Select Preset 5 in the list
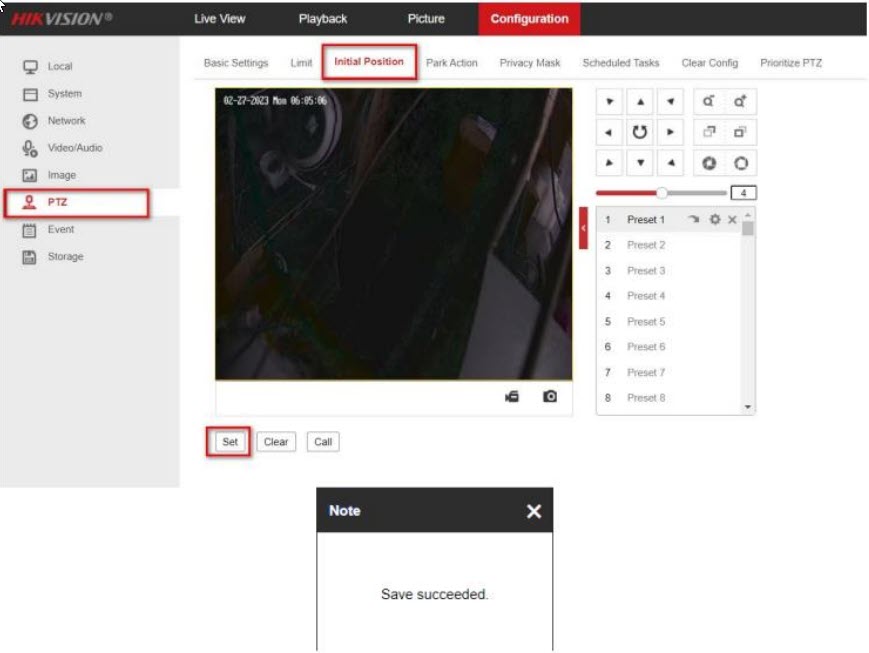The height and width of the screenshot is (653, 869). [645, 322]
